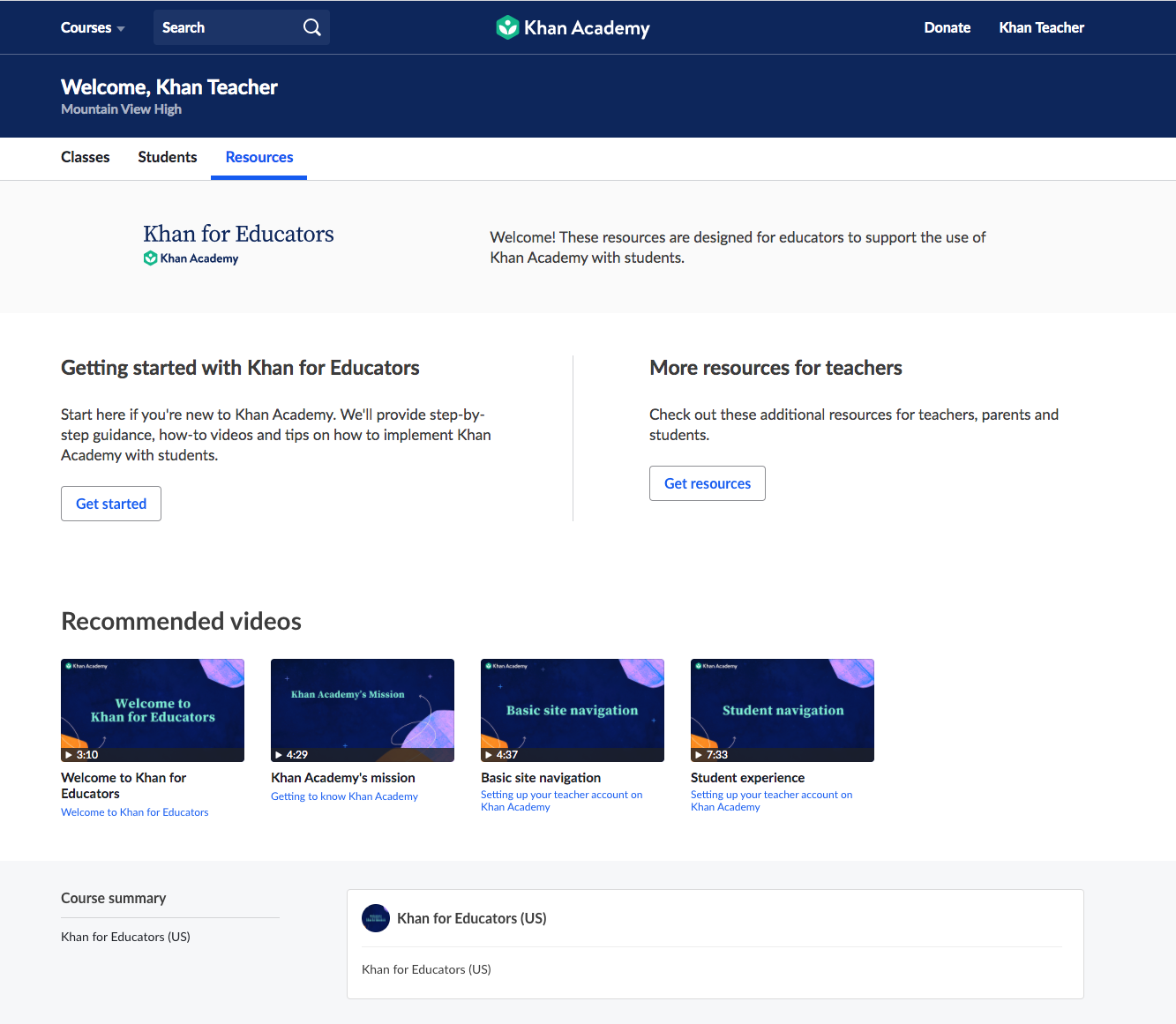1176x1024 pixels.
Task: Open the Khan Teacher account menu
Action: (1041, 27)
